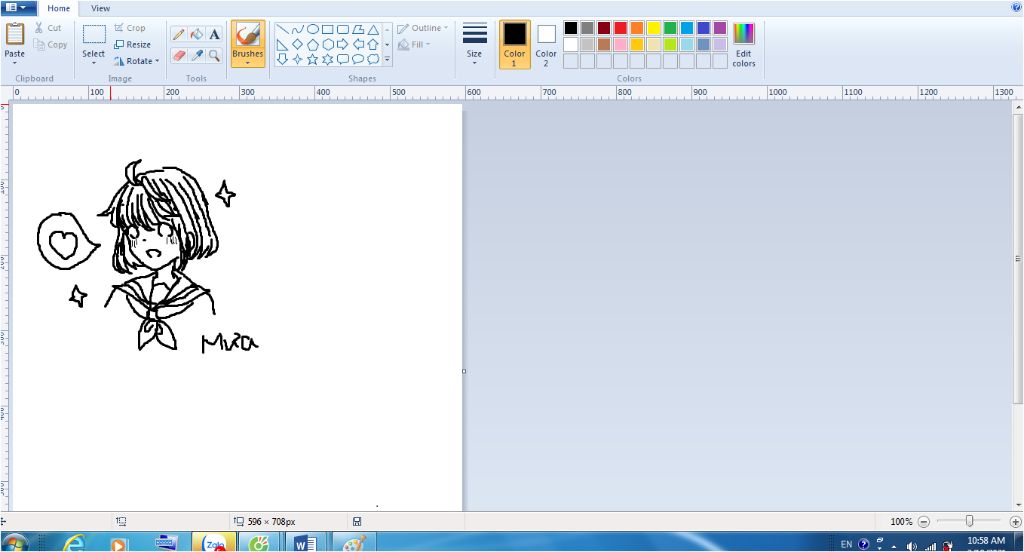Select the Magnifier tool

[214, 56]
